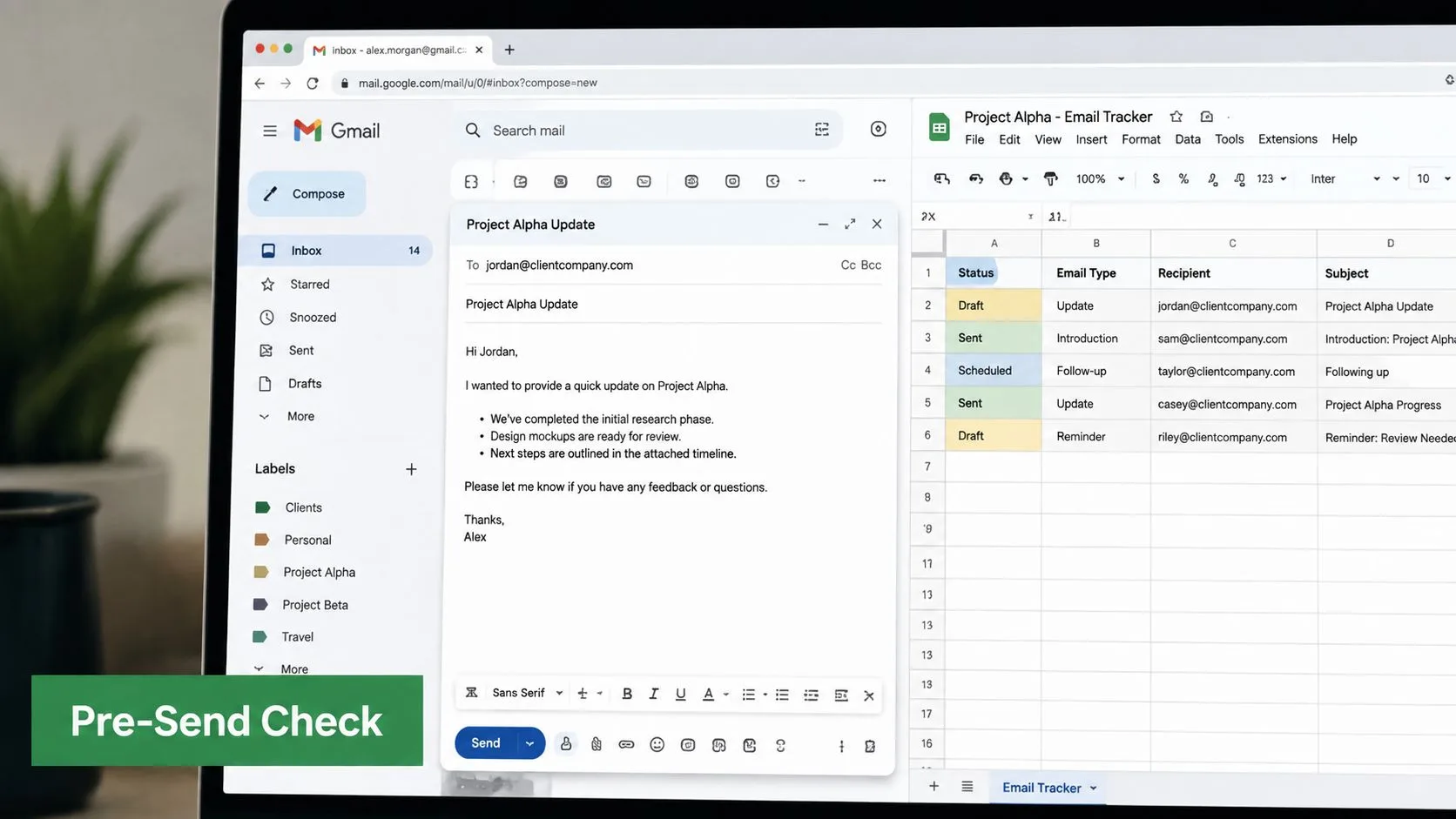Add new sheet plus icon
Image resolution: width=1456 pixels, height=819 pixels.
coord(934,786)
